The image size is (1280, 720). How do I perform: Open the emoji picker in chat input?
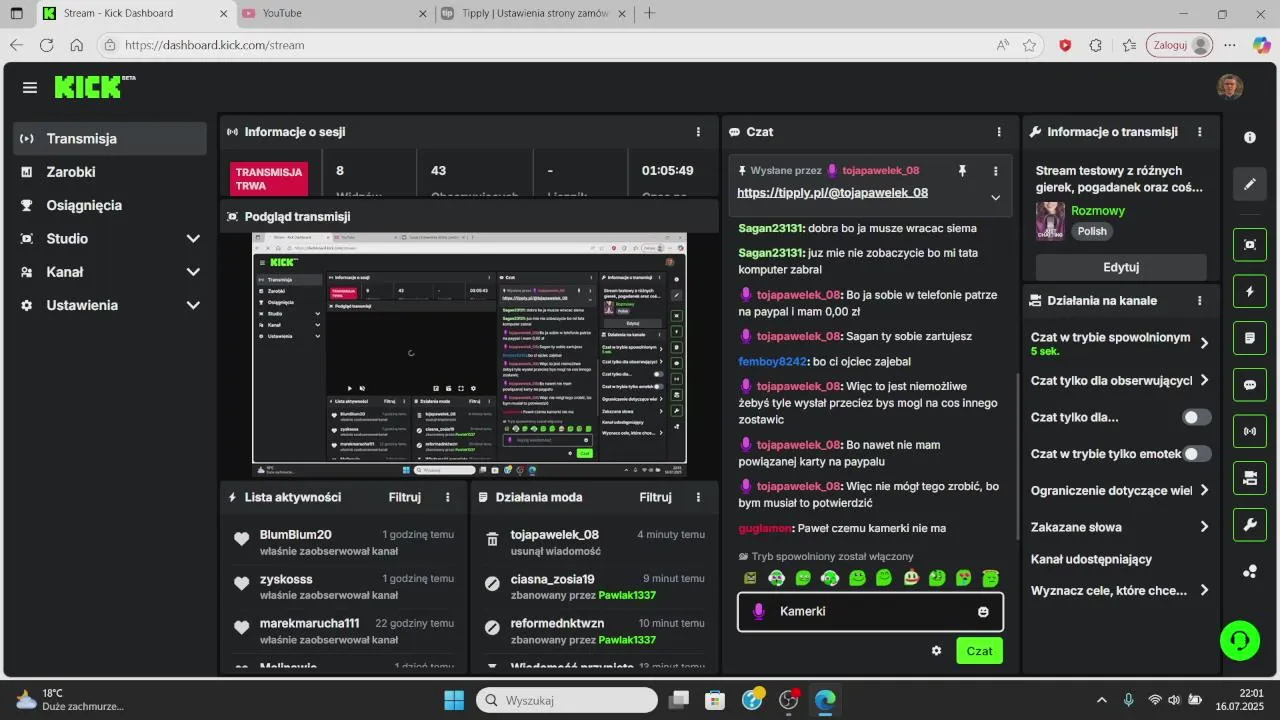coord(983,611)
